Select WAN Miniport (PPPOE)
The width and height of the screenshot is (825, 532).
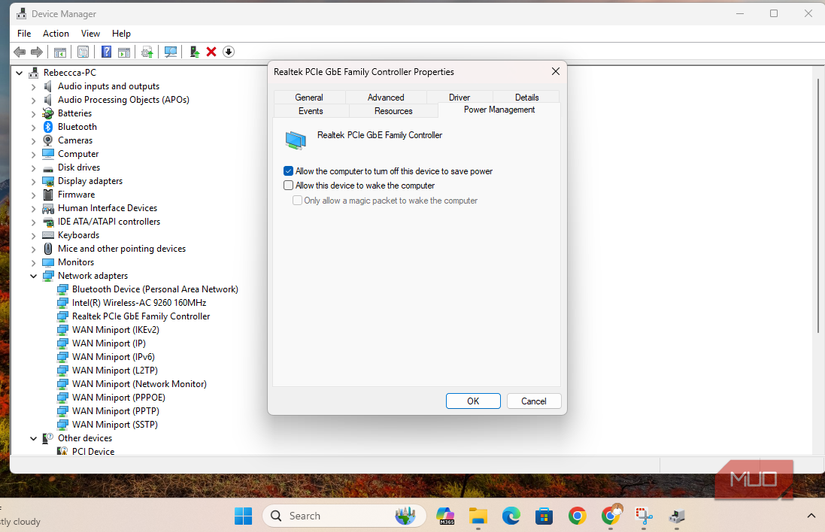[119, 397]
